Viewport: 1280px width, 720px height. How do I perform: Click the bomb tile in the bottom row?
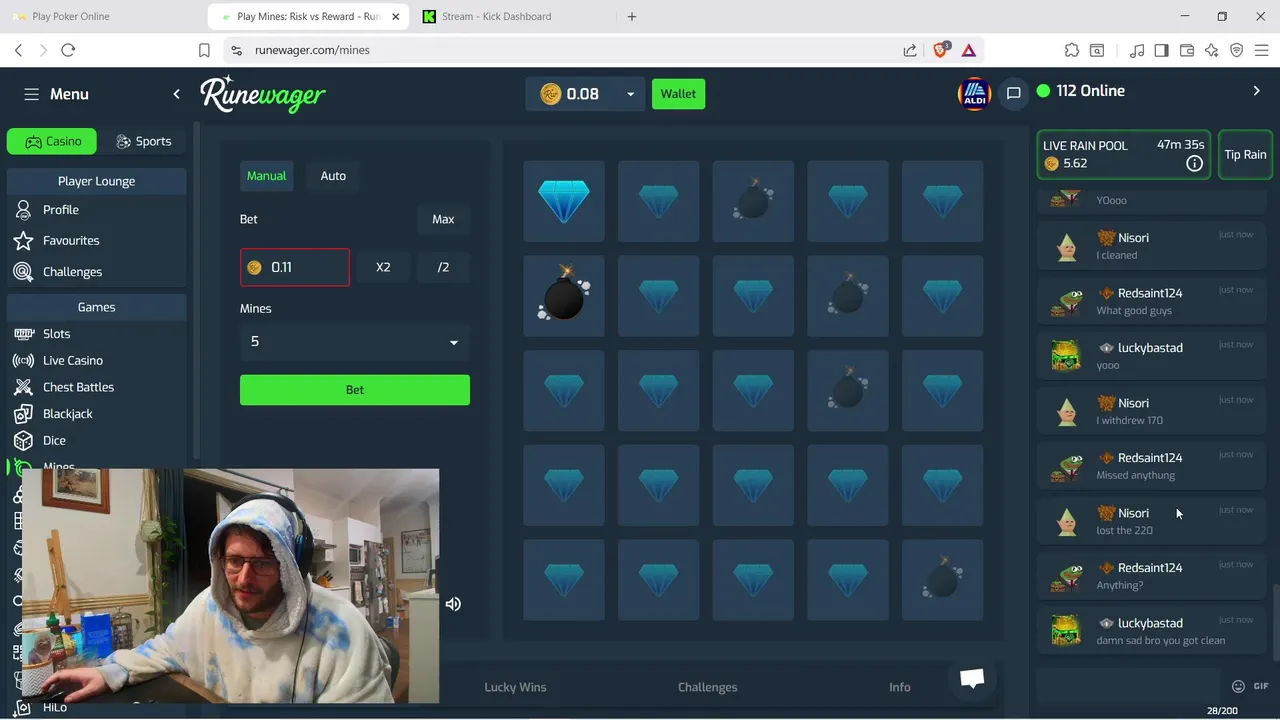tap(942, 580)
